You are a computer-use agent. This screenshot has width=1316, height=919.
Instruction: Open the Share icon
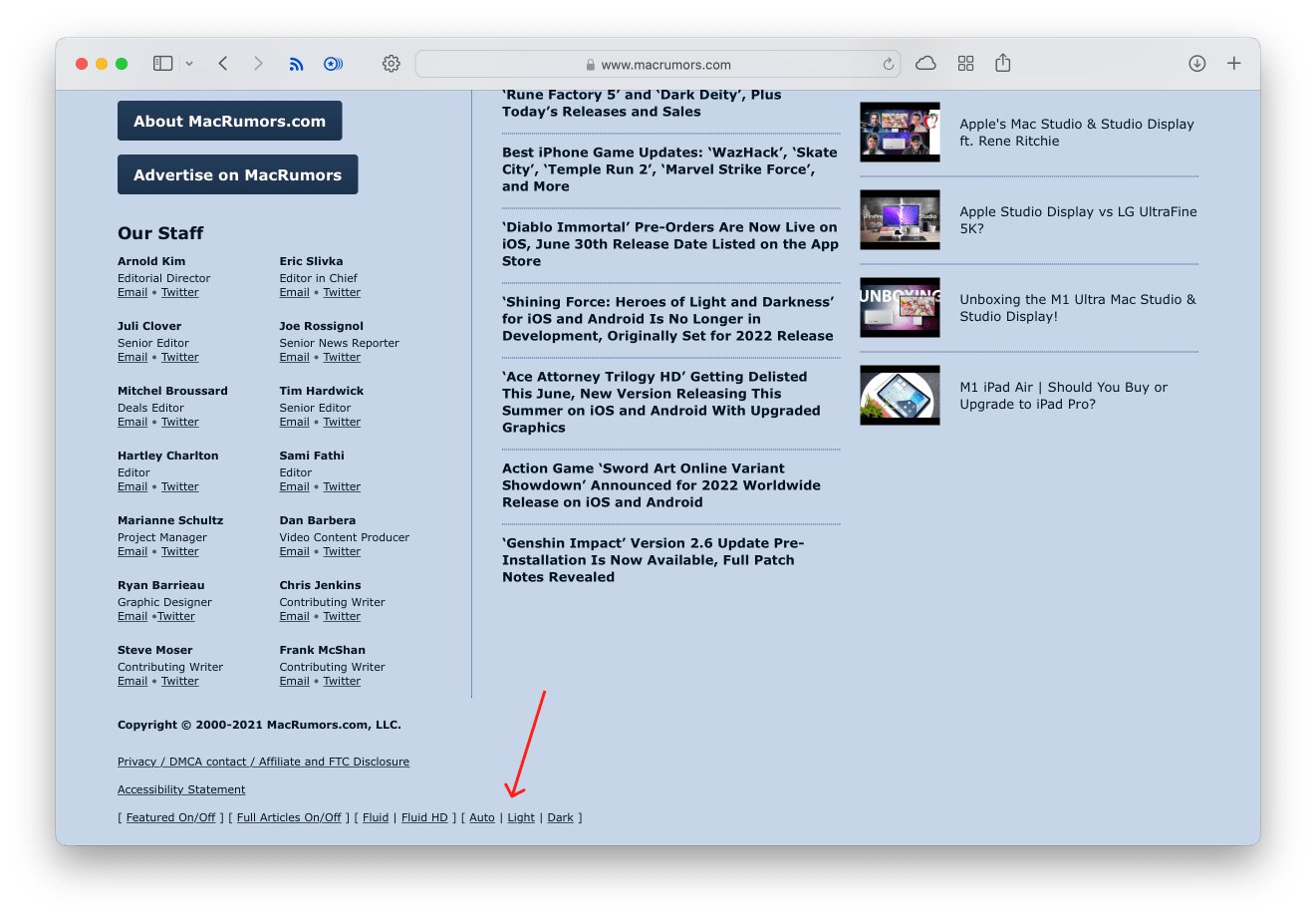click(x=1003, y=63)
